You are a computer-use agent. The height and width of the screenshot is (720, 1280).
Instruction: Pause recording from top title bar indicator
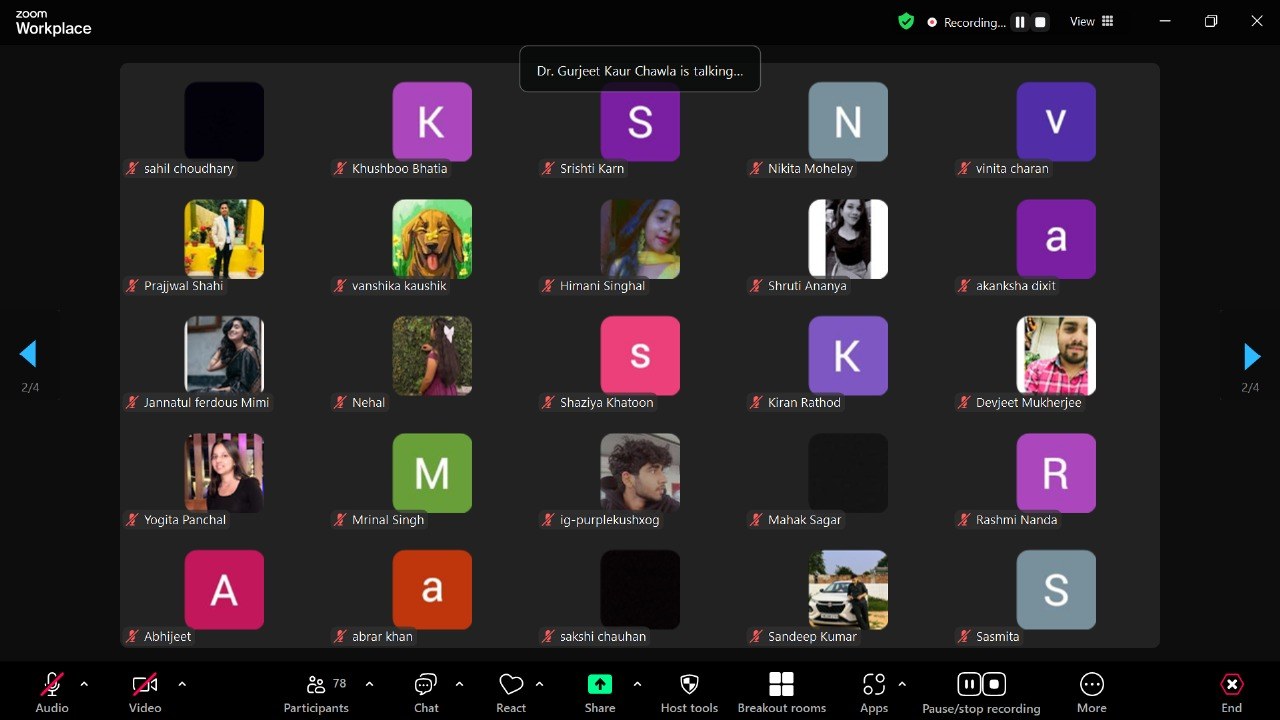tap(1020, 22)
